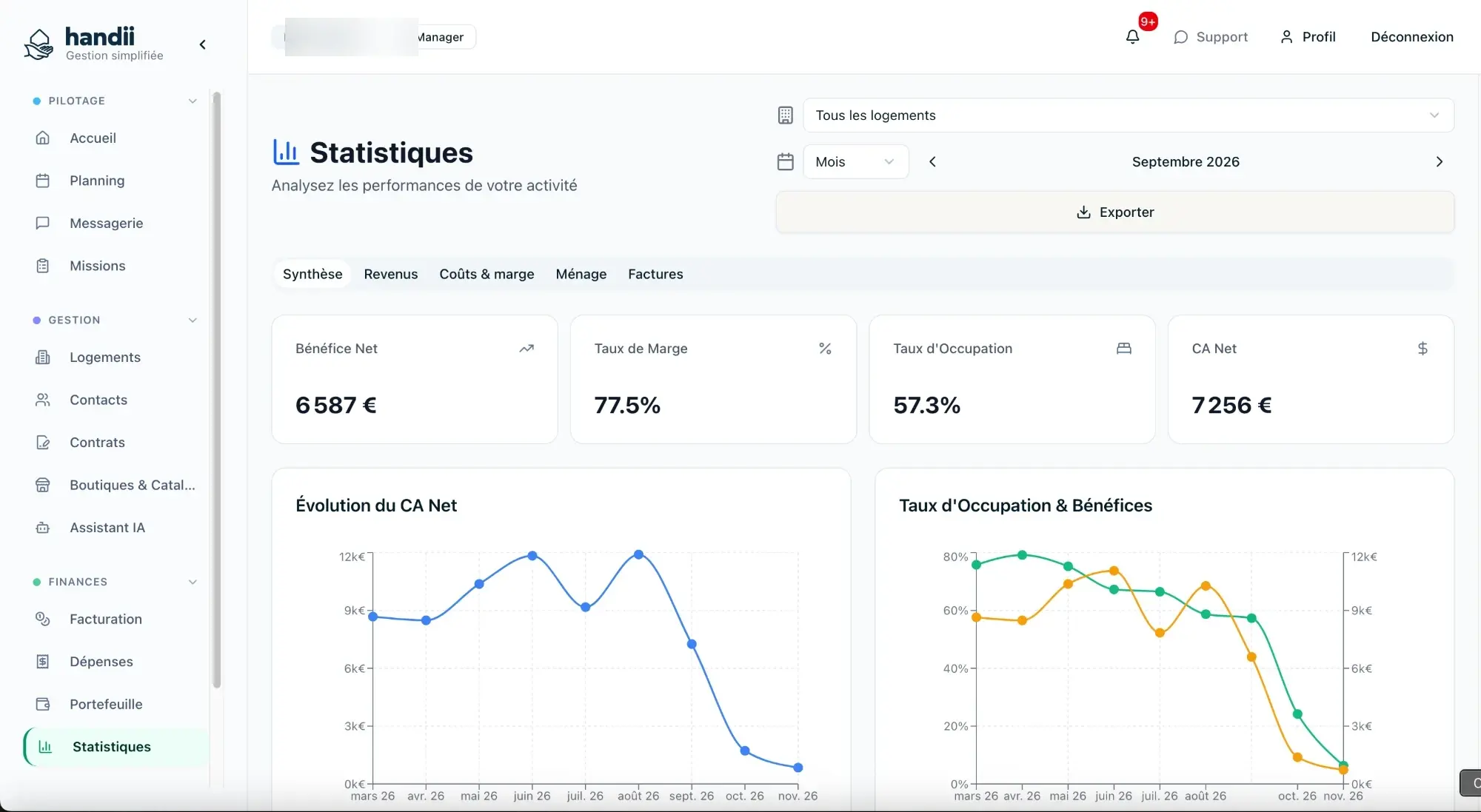Viewport: 1481px width, 812px height.
Task: Open notifications bell with 9+ badge
Action: point(1132,36)
